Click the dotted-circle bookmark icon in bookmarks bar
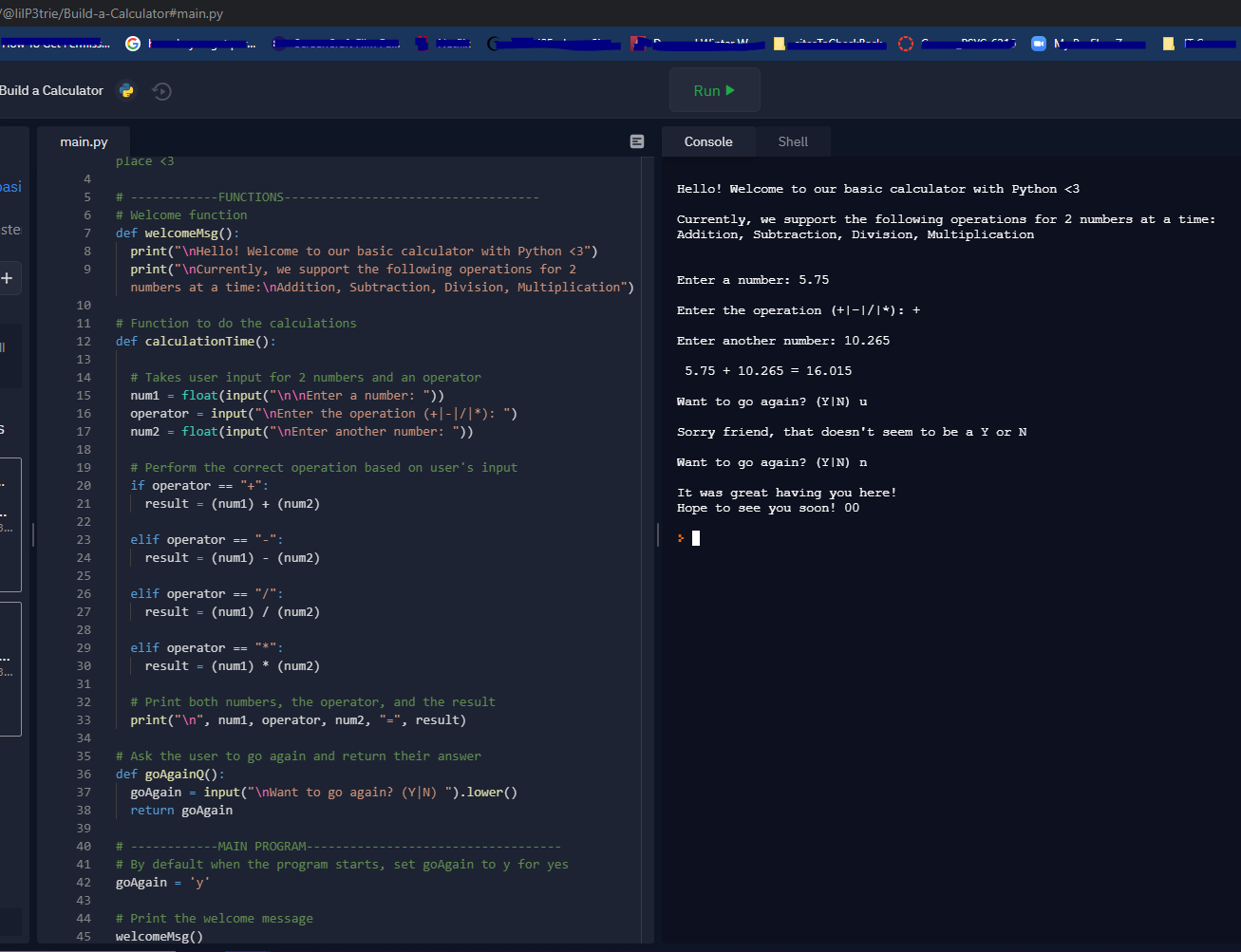This screenshot has height=952, width=1241. (905, 43)
